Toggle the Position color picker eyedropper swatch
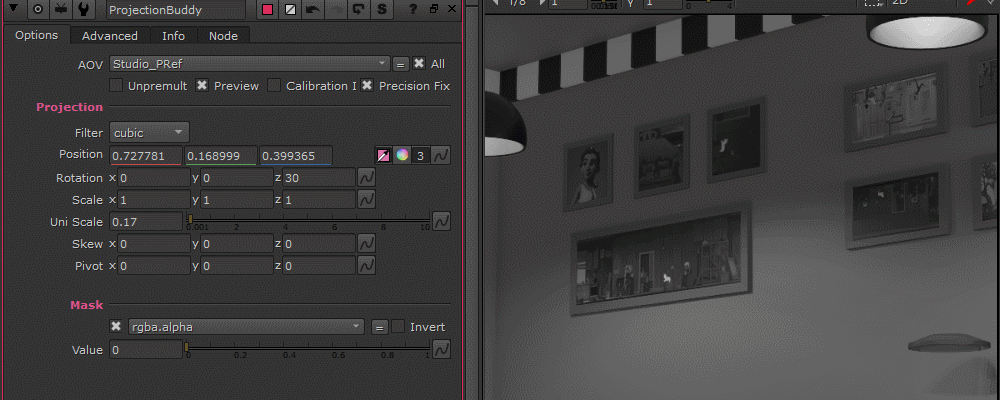 click(x=383, y=156)
